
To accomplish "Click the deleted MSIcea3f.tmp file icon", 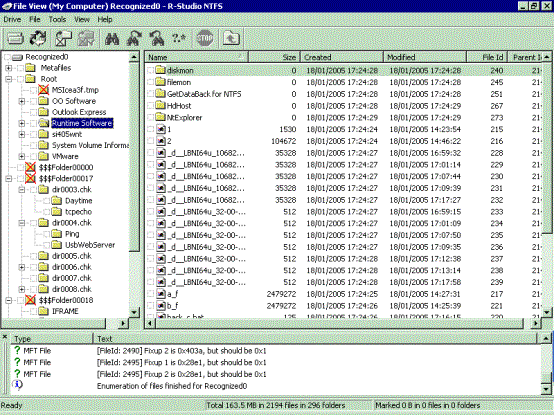I will pos(43,90).
